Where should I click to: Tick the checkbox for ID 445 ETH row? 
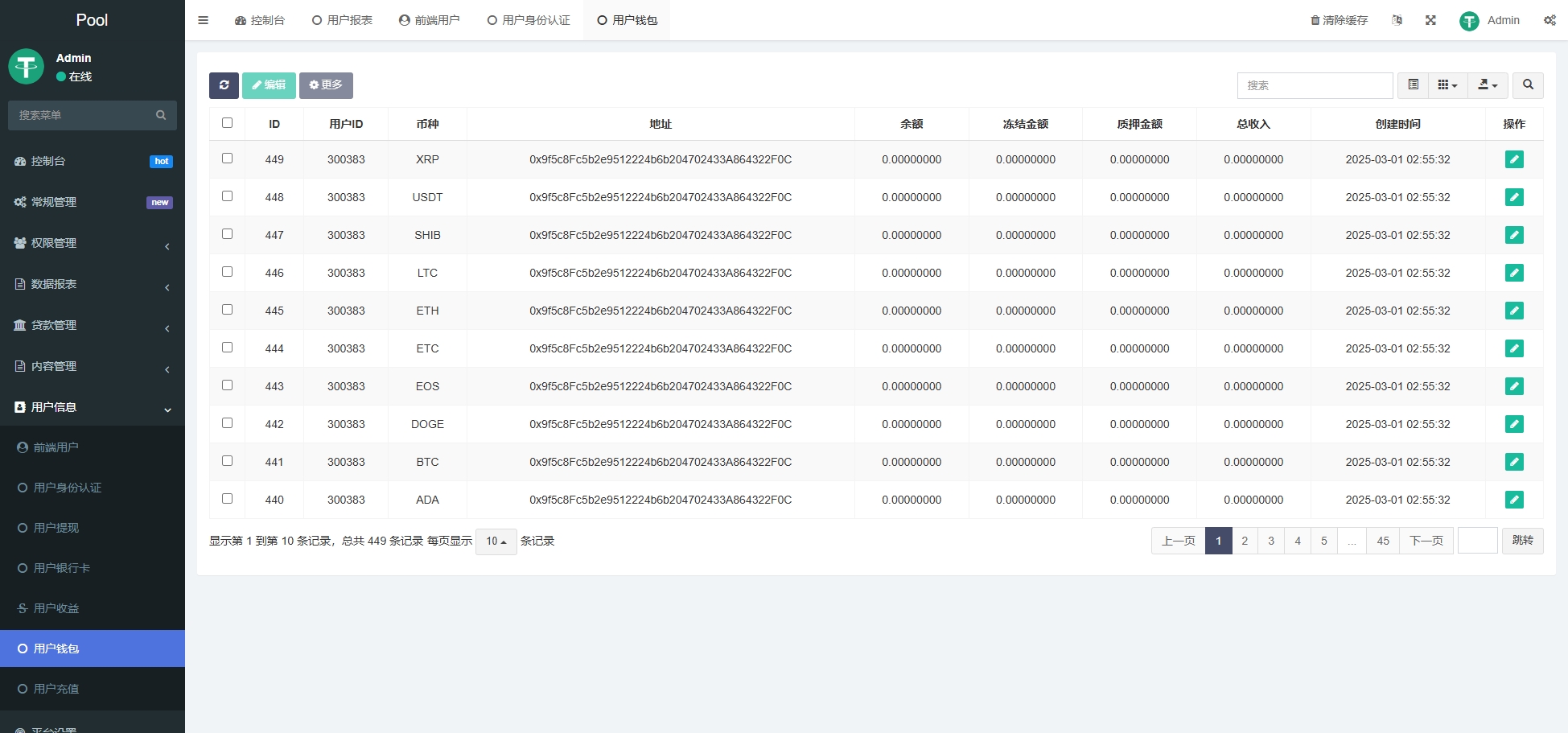[x=227, y=310]
